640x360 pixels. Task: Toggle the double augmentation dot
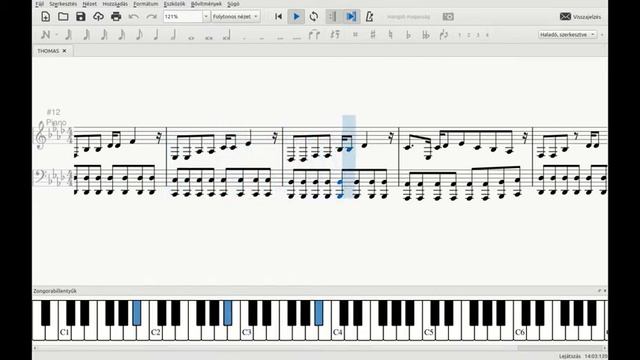point(262,38)
